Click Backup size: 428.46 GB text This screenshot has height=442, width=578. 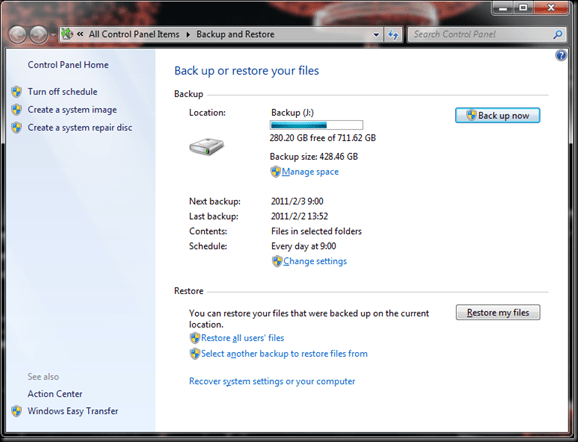(314, 157)
